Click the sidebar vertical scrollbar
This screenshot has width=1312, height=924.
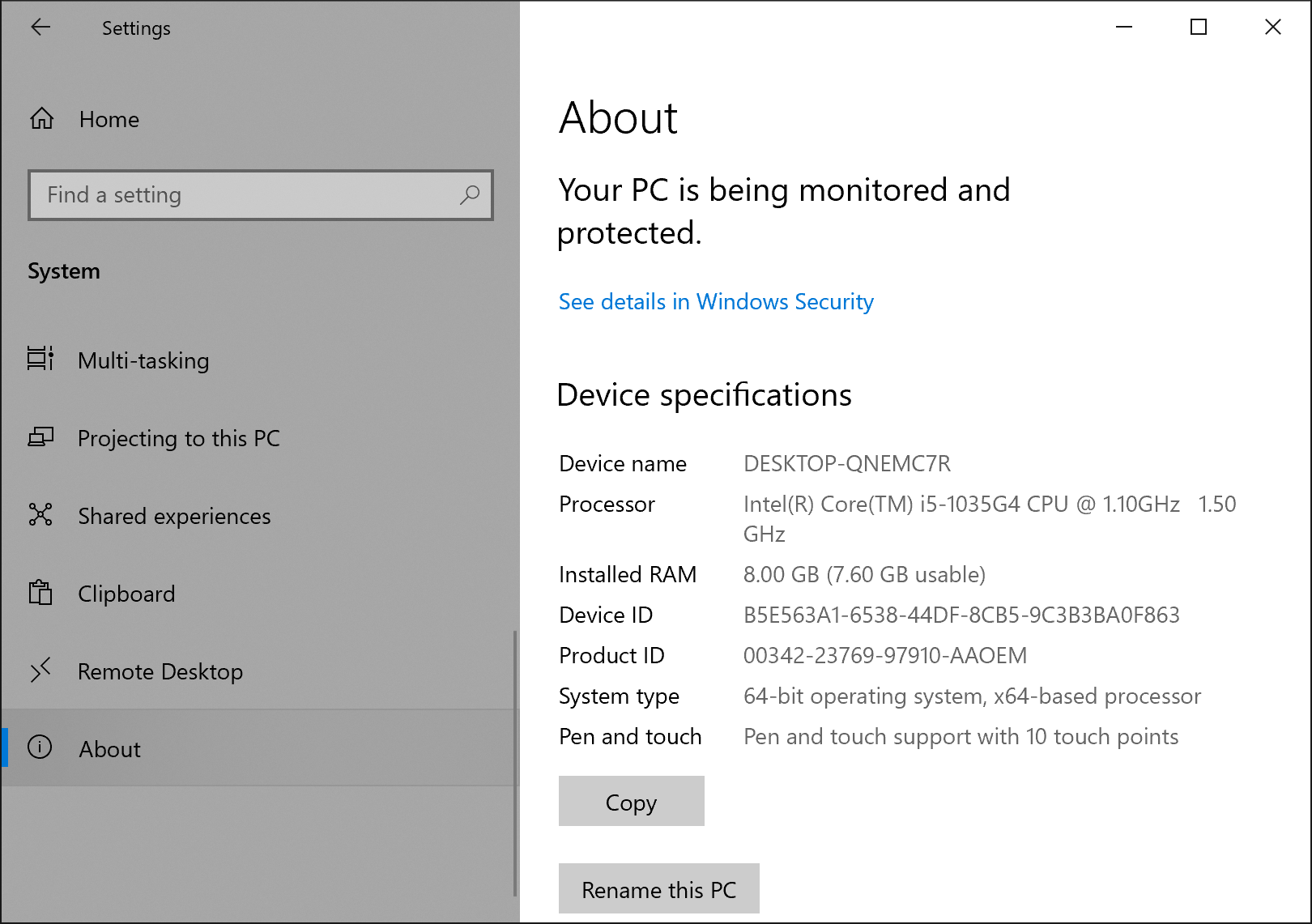point(515,764)
